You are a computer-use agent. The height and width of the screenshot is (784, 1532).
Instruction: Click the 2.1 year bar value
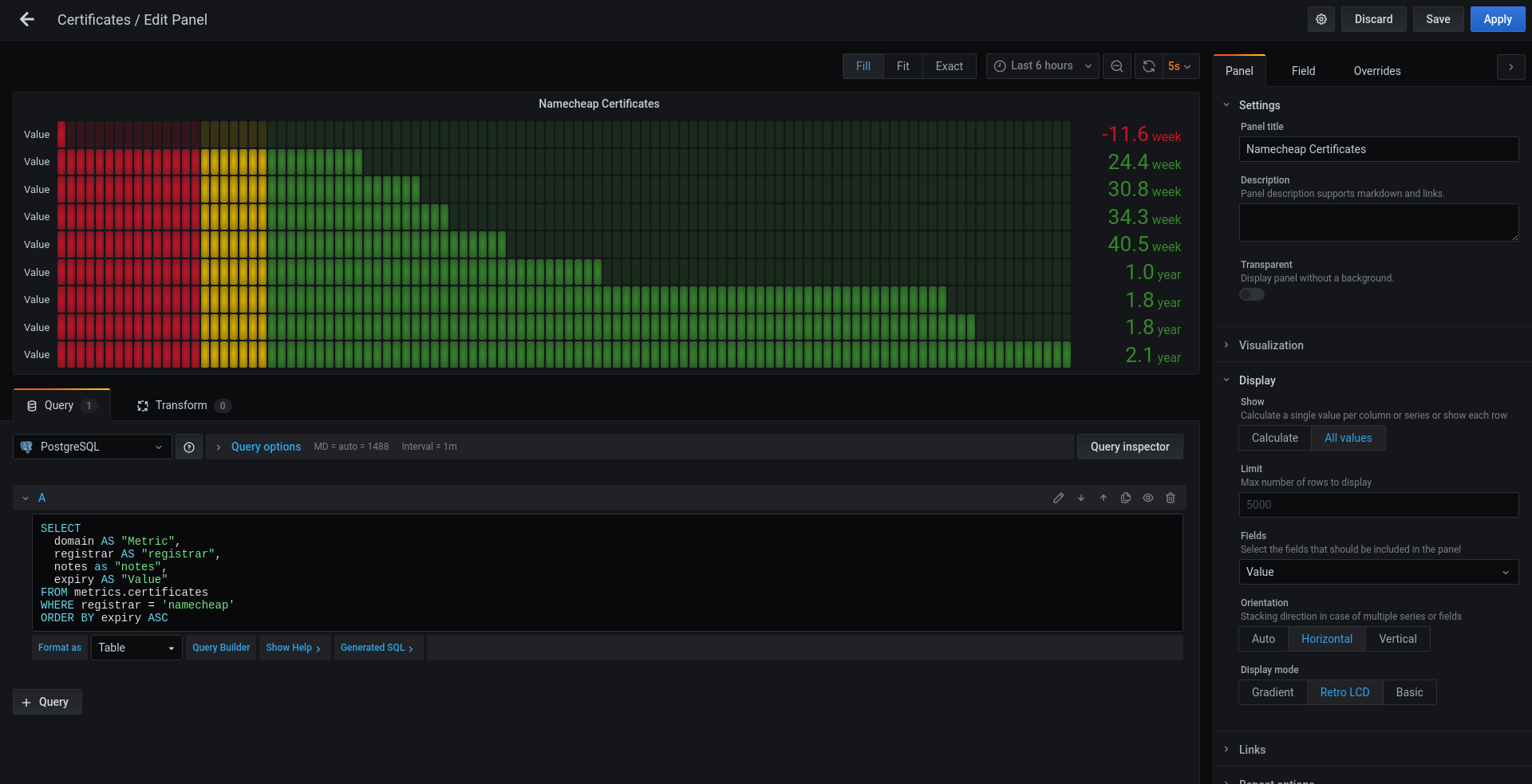tap(1153, 355)
